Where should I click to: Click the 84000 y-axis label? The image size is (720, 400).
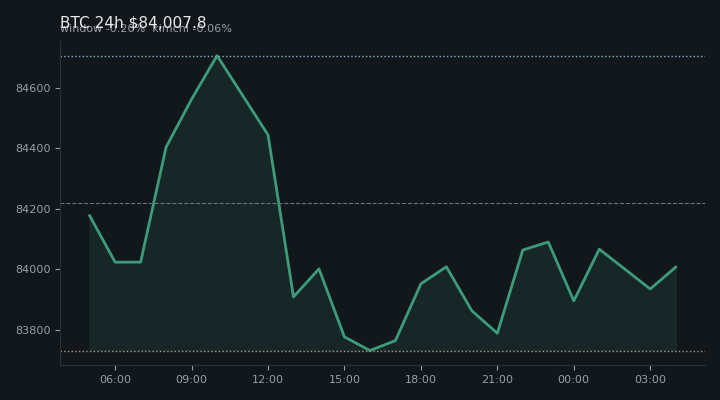click(33, 270)
